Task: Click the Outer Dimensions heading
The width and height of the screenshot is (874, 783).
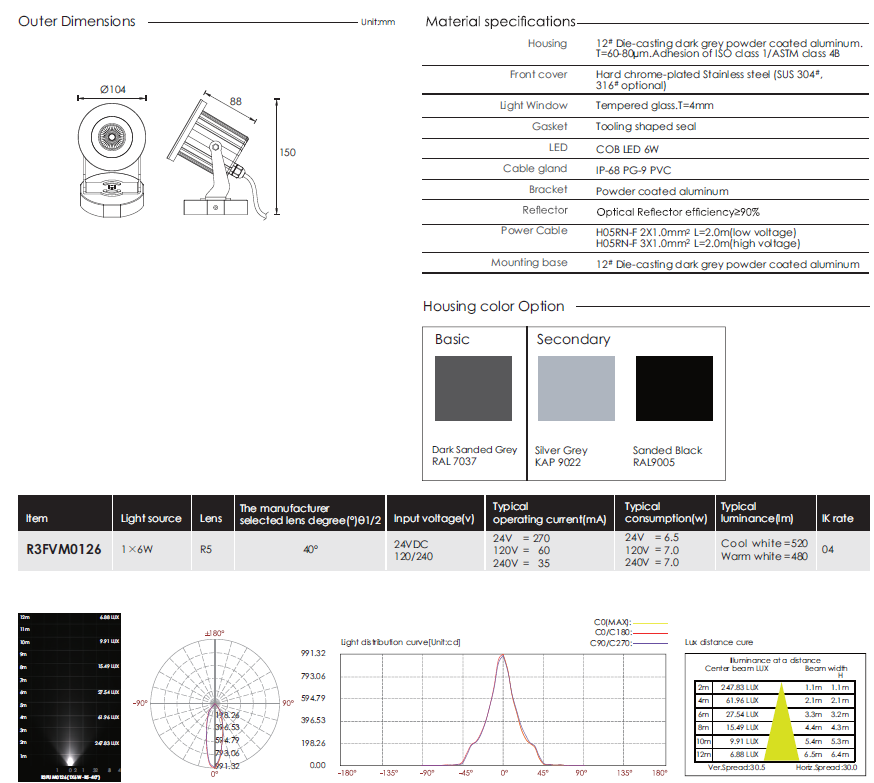Action: click(77, 21)
